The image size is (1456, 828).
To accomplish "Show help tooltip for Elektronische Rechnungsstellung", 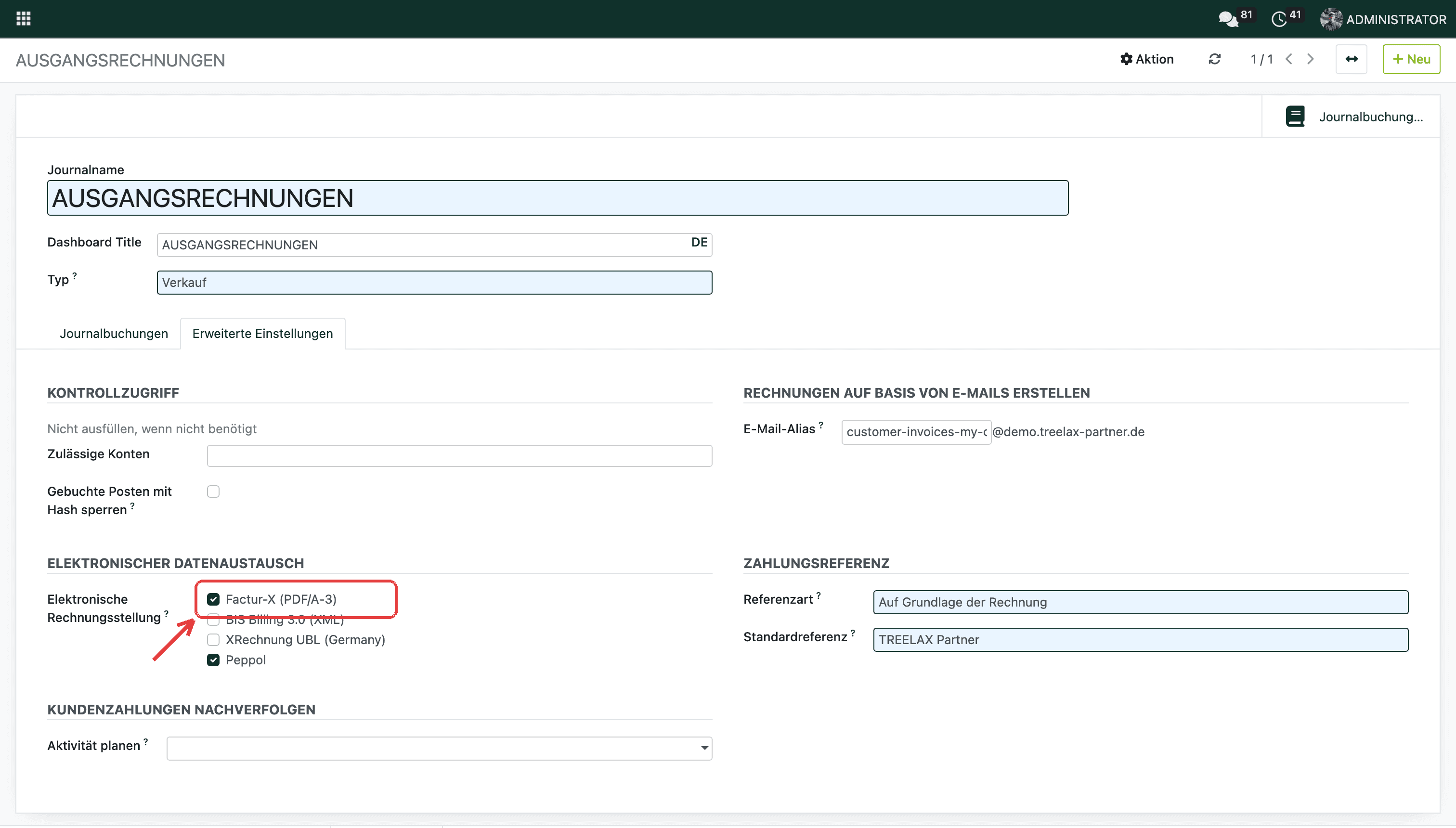I will pos(166,614).
